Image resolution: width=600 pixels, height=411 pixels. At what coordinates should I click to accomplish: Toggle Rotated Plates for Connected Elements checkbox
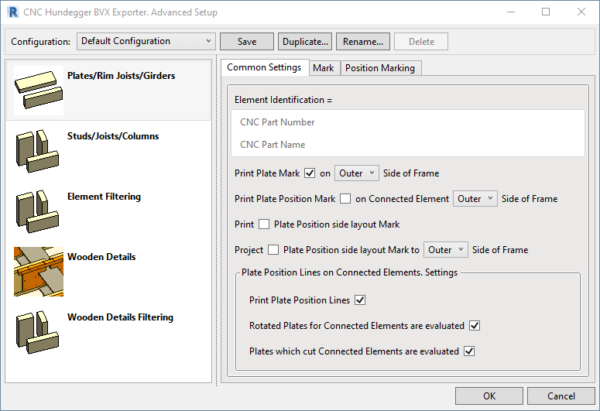point(474,326)
